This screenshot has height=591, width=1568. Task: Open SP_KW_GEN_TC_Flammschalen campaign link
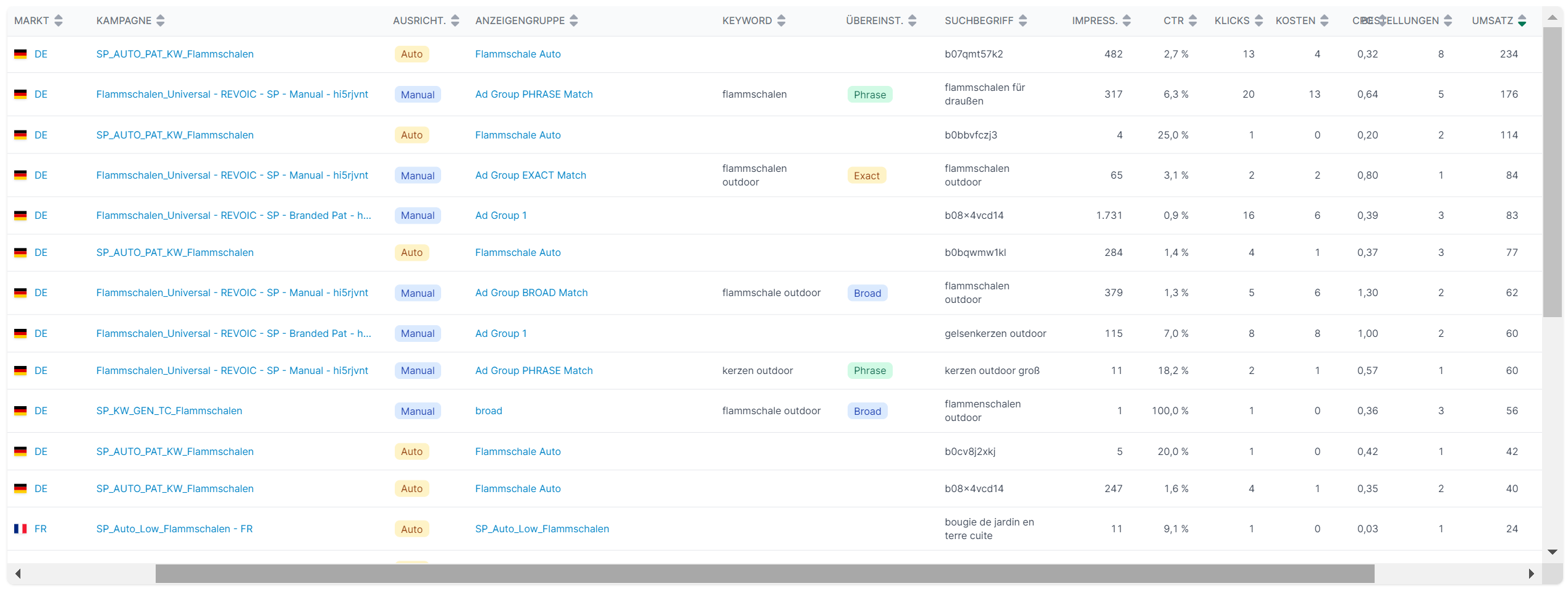point(169,410)
